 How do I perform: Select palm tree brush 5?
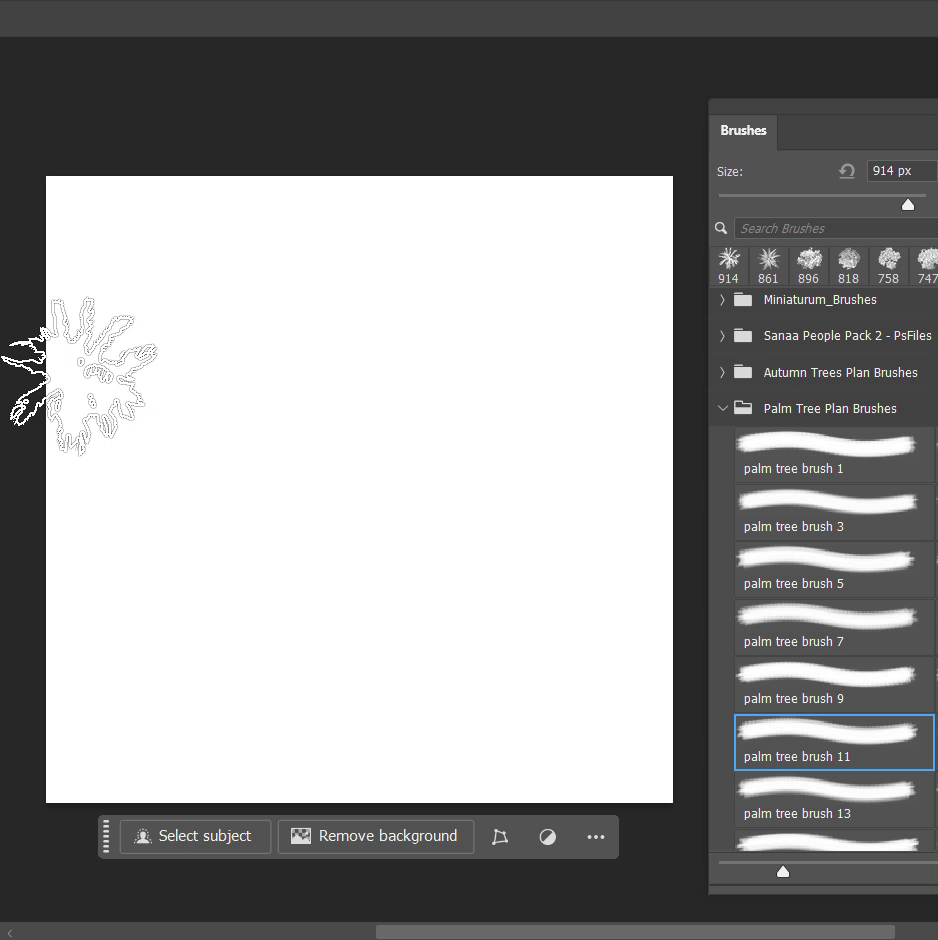click(834, 570)
